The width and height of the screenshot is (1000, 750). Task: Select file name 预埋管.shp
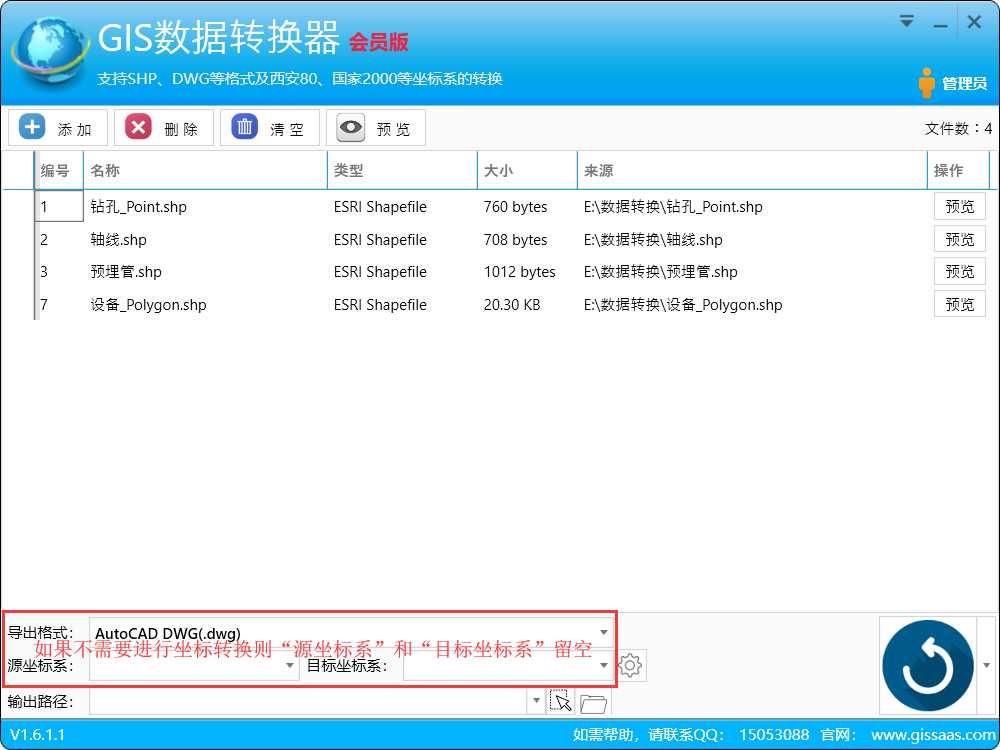coord(126,272)
